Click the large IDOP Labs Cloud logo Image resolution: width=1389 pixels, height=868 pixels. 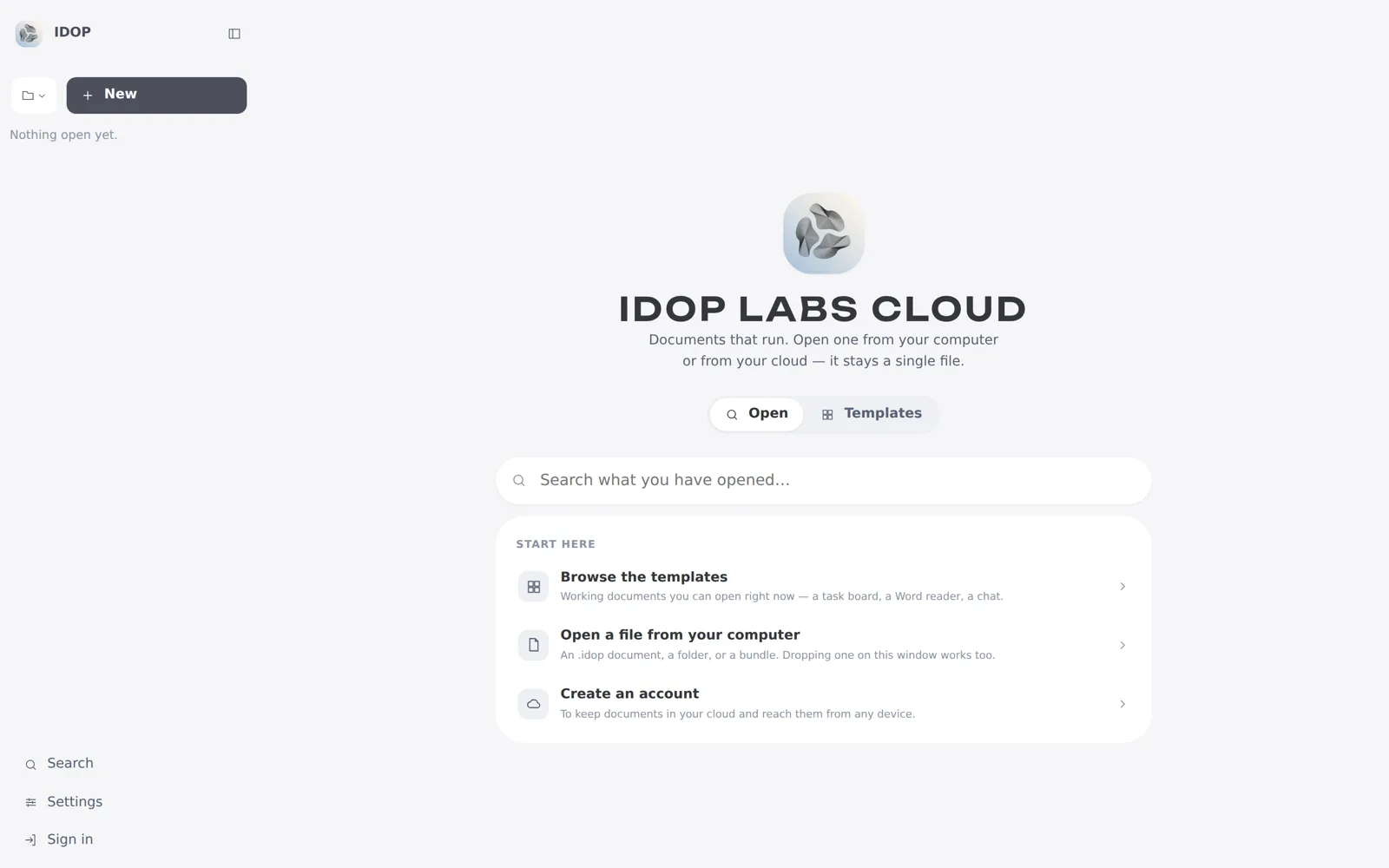823,233
